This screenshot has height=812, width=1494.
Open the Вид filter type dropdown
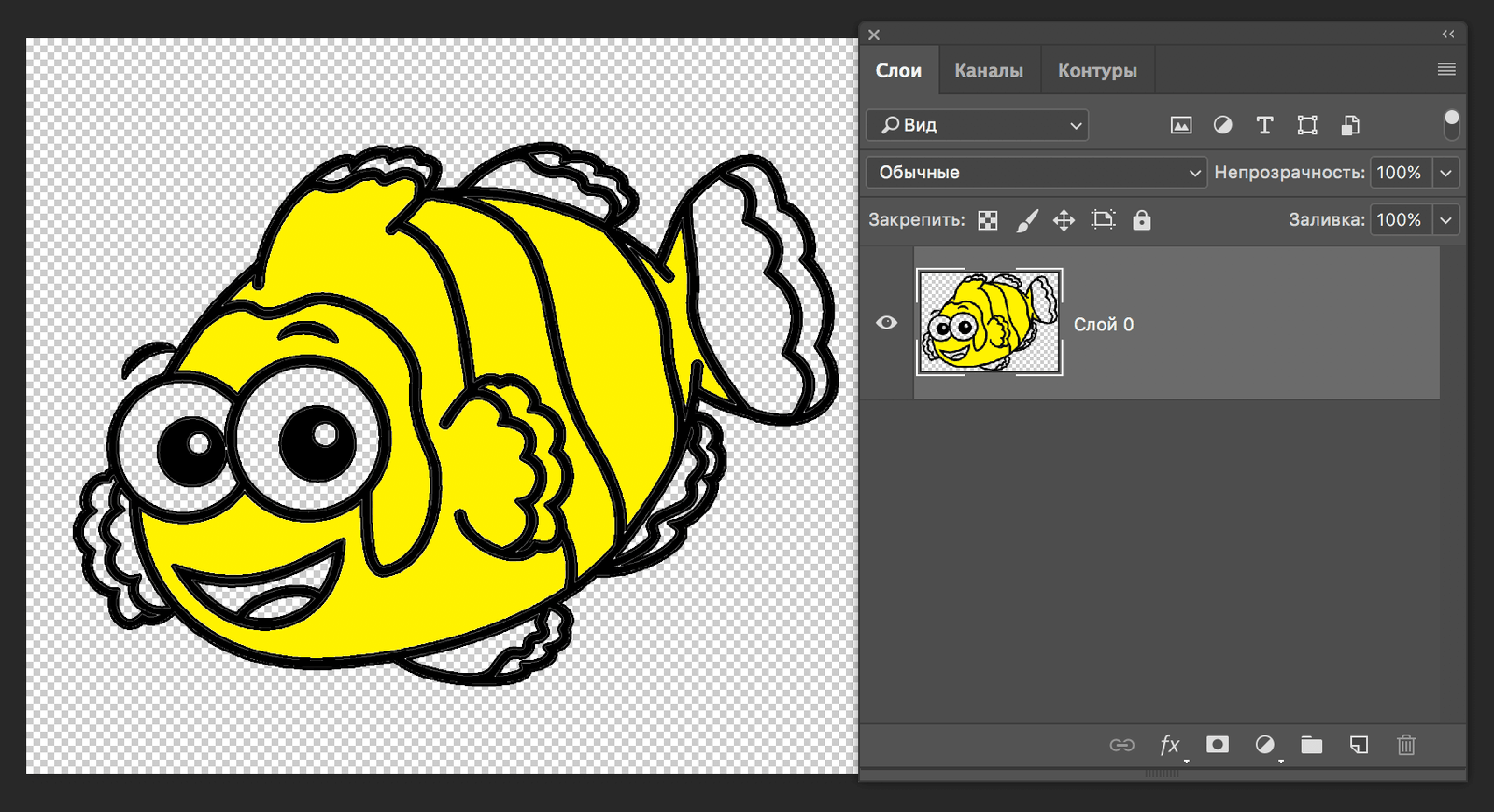(978, 125)
